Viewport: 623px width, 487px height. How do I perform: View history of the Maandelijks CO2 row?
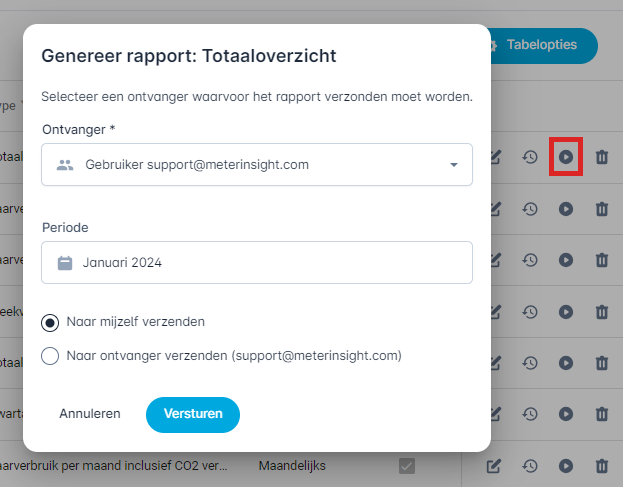click(x=530, y=466)
